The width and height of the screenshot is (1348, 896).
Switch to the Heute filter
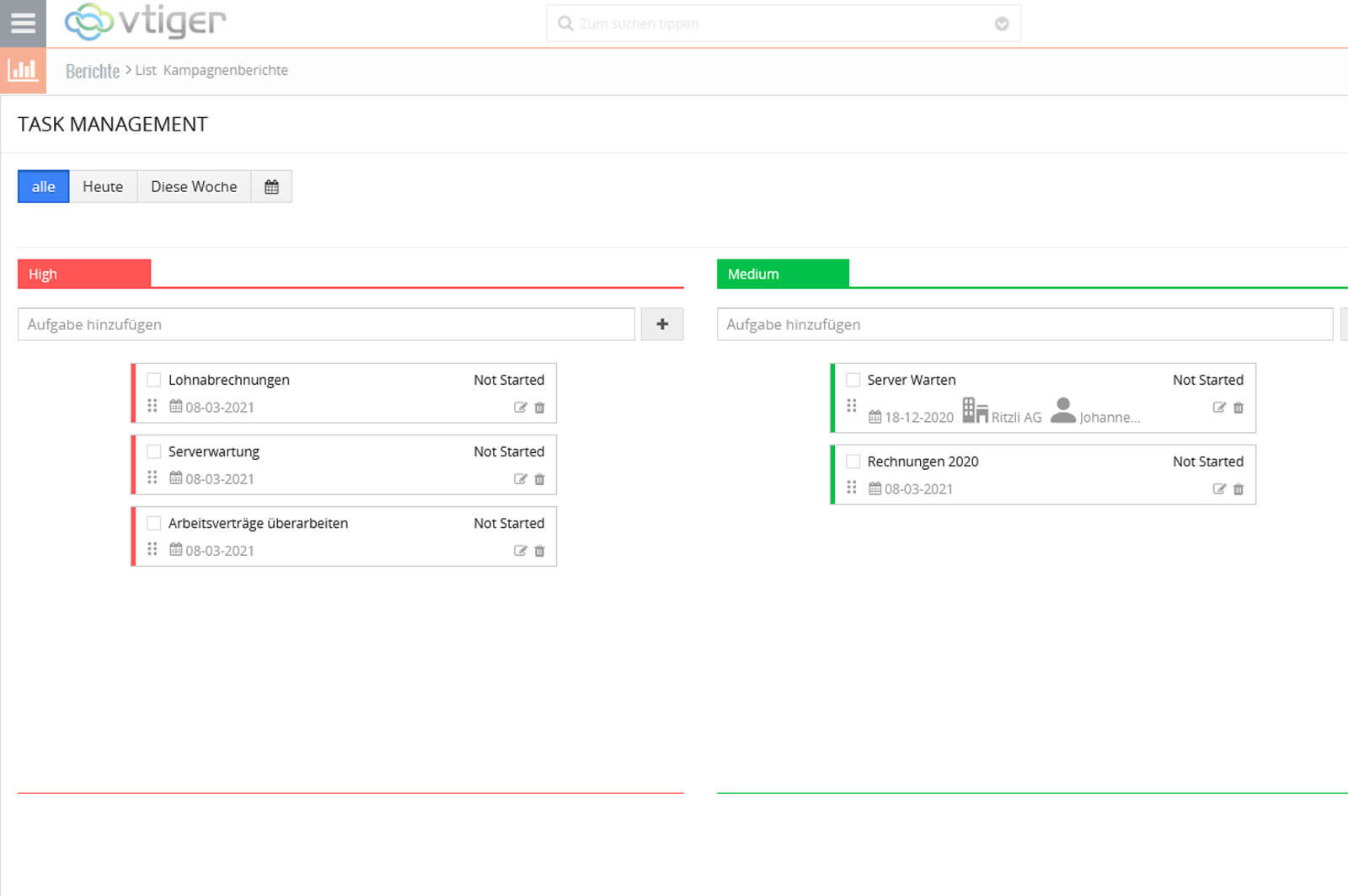click(x=103, y=186)
